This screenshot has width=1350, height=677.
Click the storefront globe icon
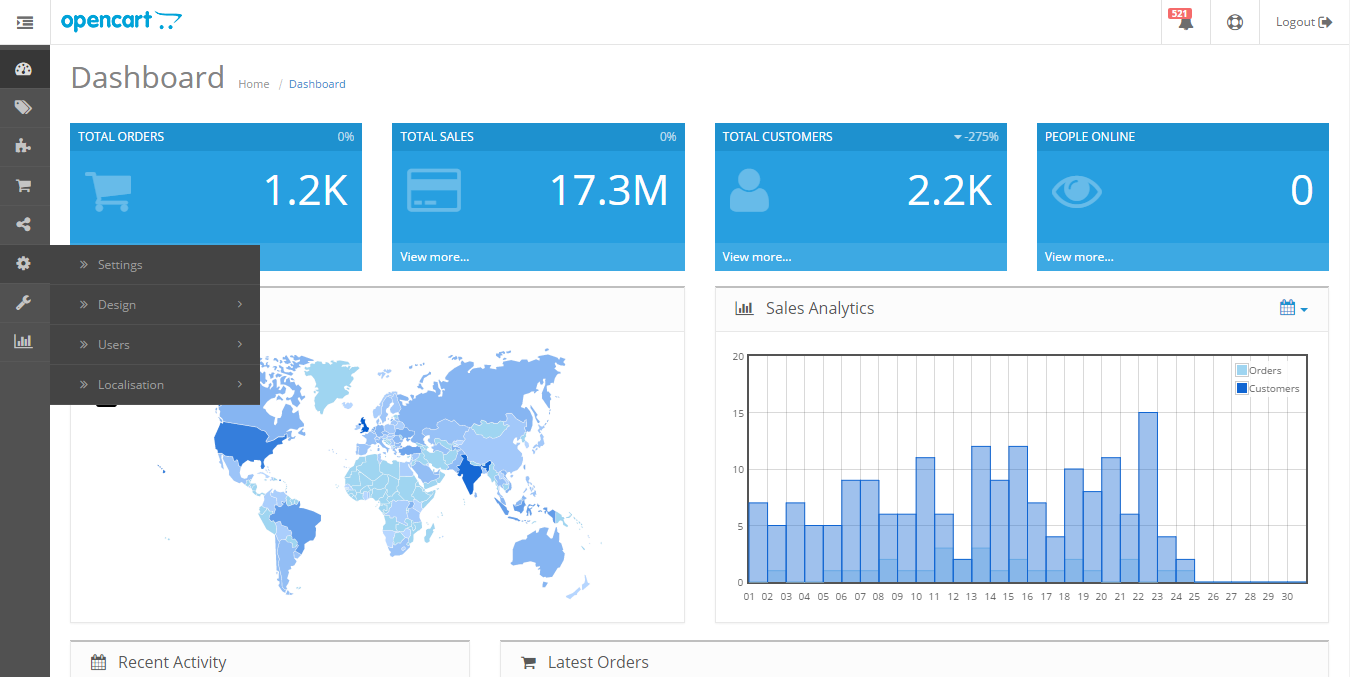pos(1234,21)
